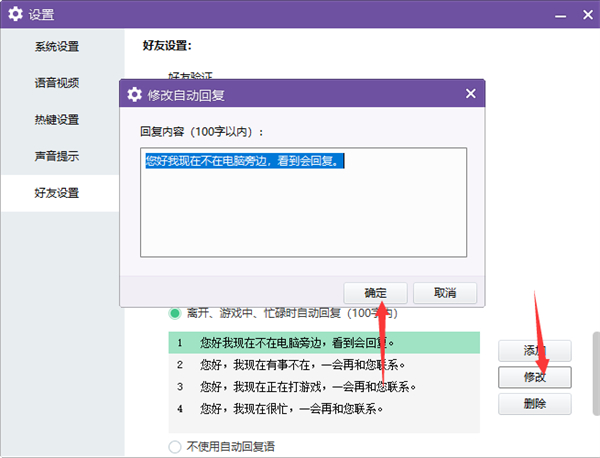
Task: Confirm the reply with the 确定 button
Action: [x=375, y=293]
